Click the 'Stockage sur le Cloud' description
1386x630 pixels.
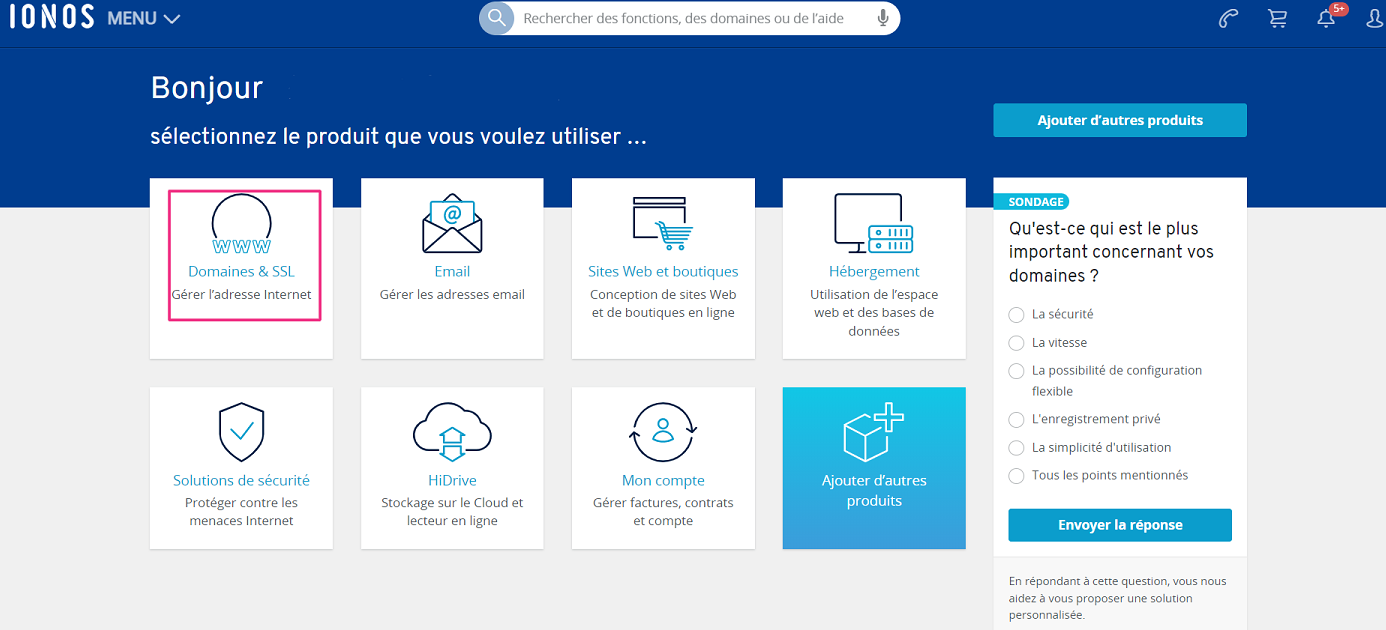(452, 511)
